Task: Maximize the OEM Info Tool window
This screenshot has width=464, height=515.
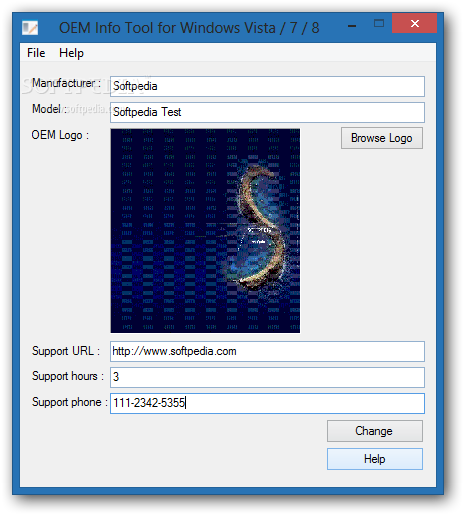Action: pyautogui.click(x=379, y=23)
